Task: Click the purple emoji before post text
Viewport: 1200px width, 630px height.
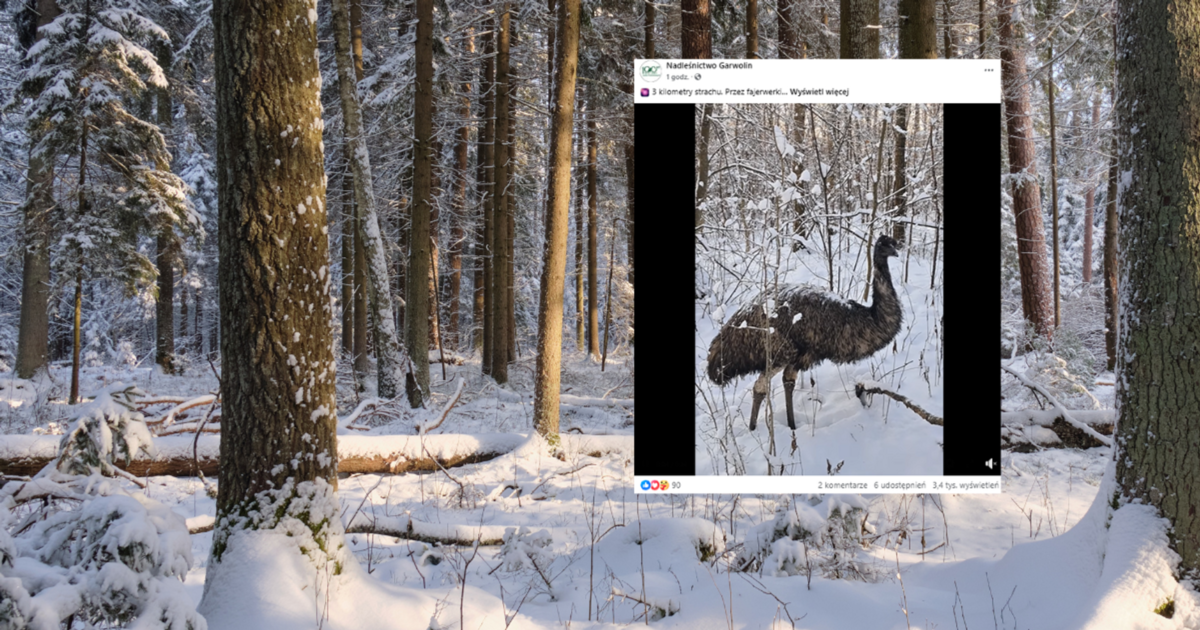Action: 645,92
